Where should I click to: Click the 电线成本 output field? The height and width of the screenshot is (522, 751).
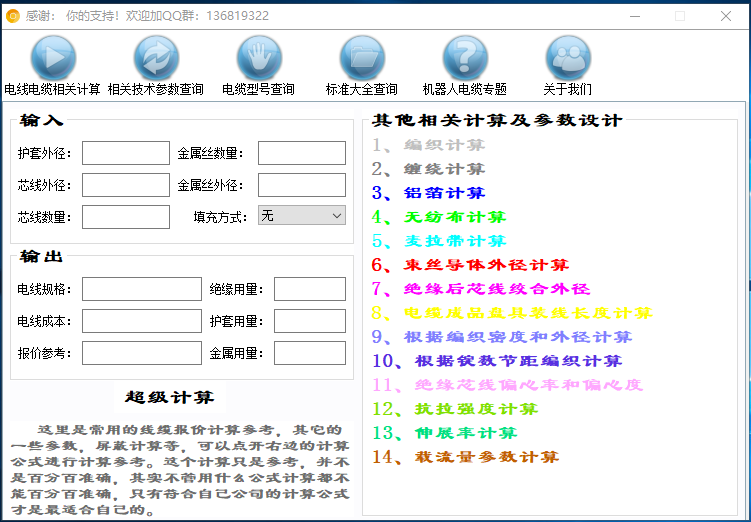pos(141,321)
